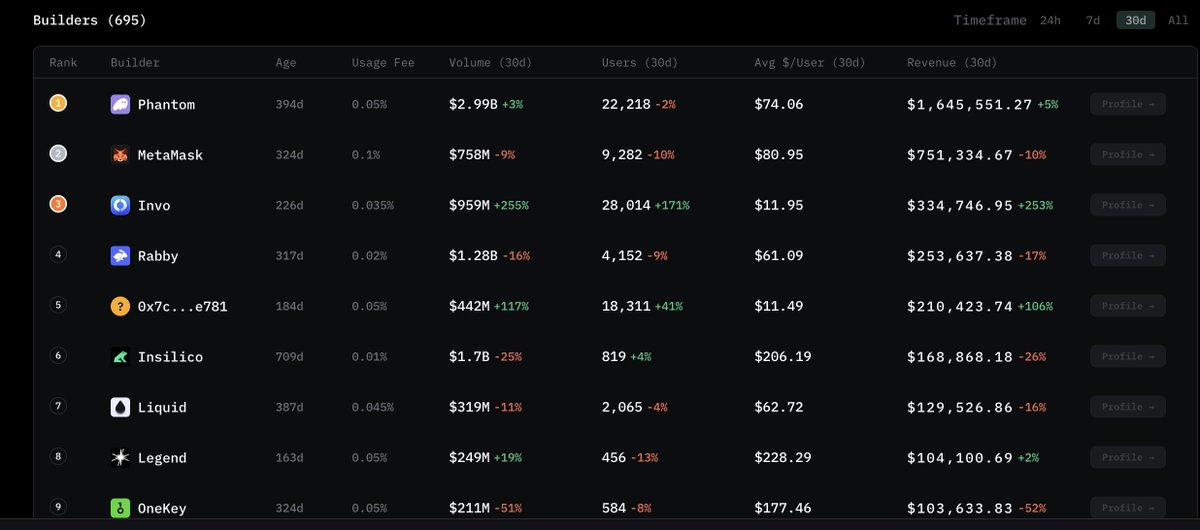Sort by Revenue (30d) column header

tap(952, 63)
